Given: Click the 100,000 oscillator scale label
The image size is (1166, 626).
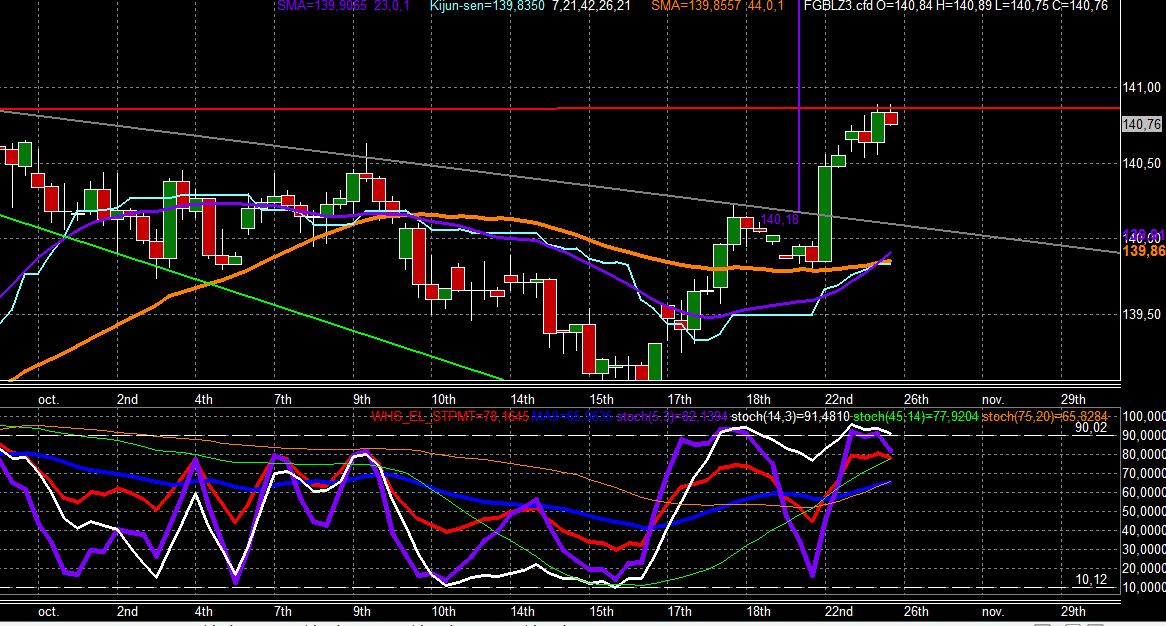Looking at the screenshot, I should point(1144,416).
